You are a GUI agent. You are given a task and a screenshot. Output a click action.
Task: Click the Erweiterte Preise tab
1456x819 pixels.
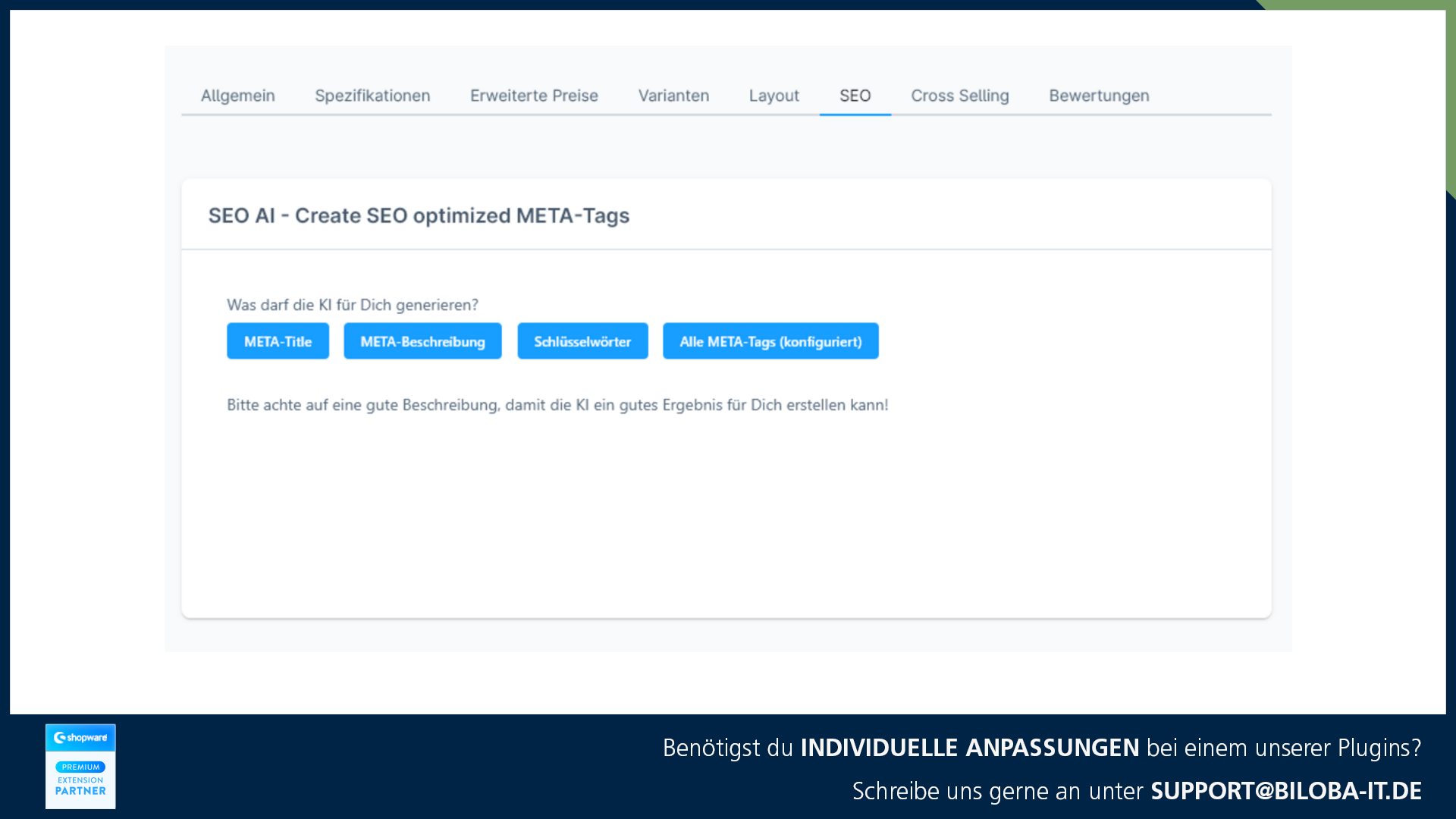coord(534,95)
